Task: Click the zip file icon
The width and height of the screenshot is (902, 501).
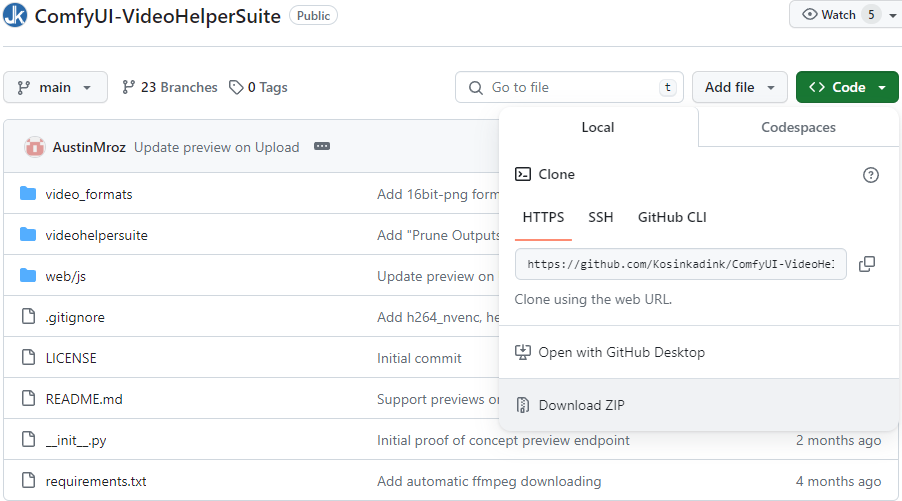Action: tap(523, 405)
